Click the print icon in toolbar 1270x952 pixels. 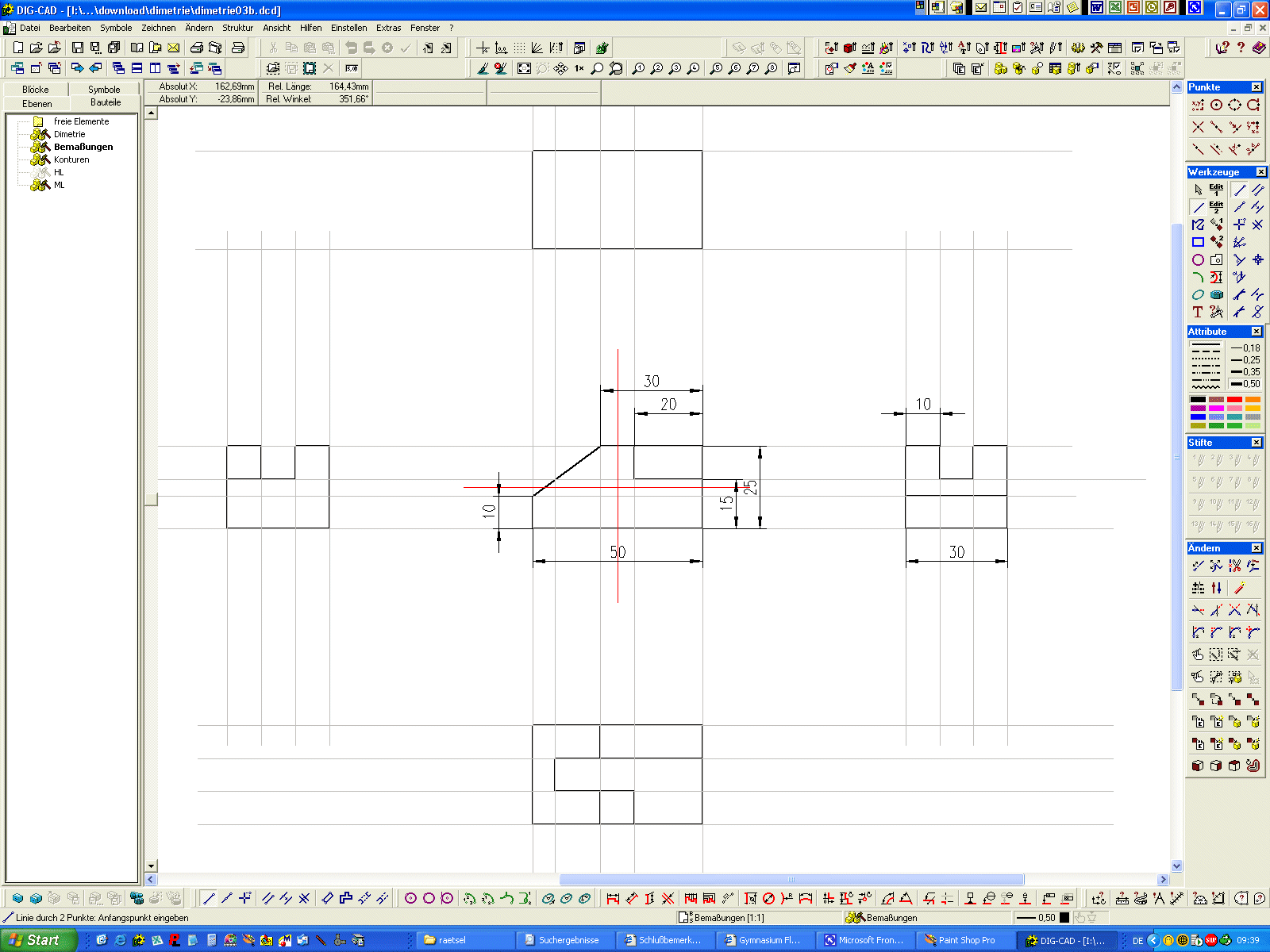(196, 48)
